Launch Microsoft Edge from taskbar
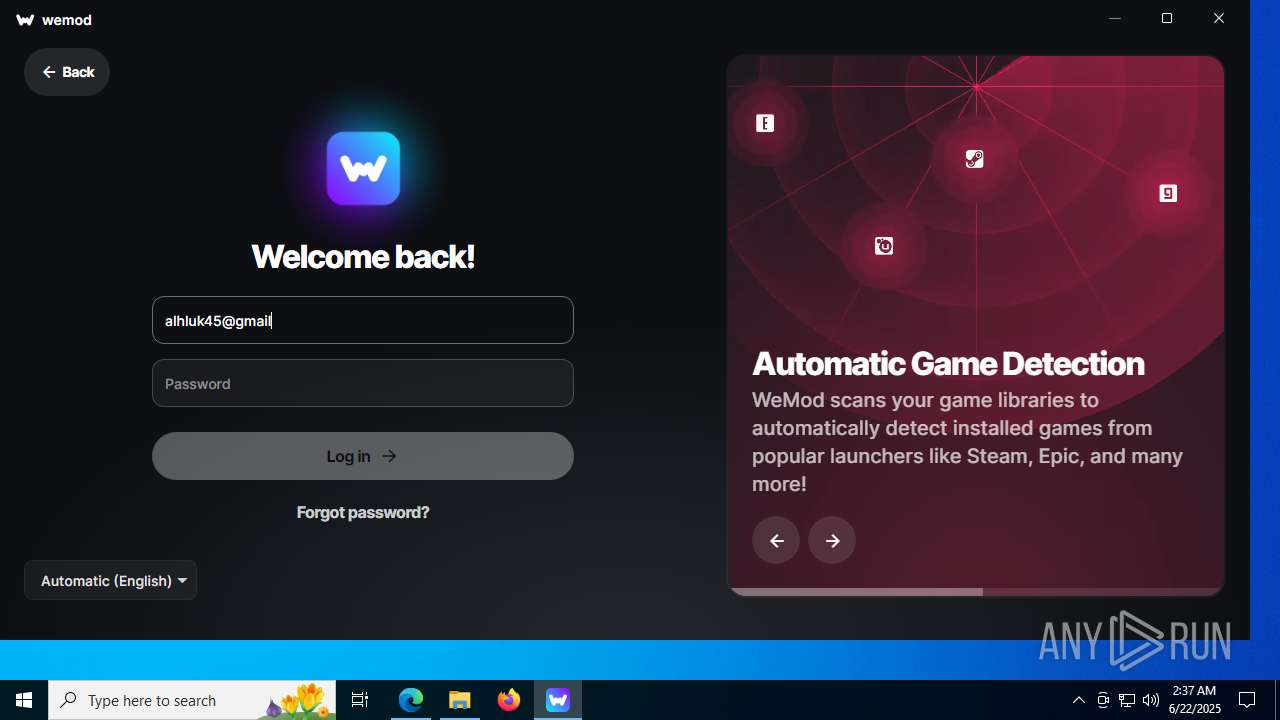This screenshot has width=1280, height=720. pos(411,700)
